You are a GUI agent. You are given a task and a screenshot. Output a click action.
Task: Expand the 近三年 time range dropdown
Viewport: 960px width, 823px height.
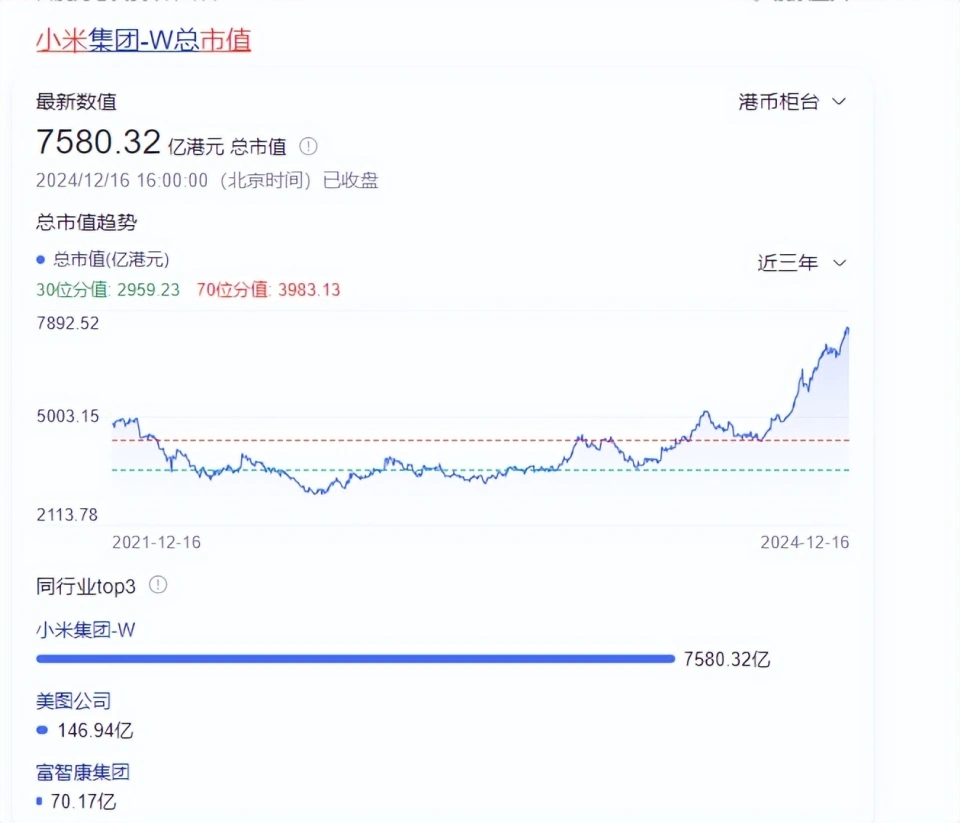(x=802, y=263)
